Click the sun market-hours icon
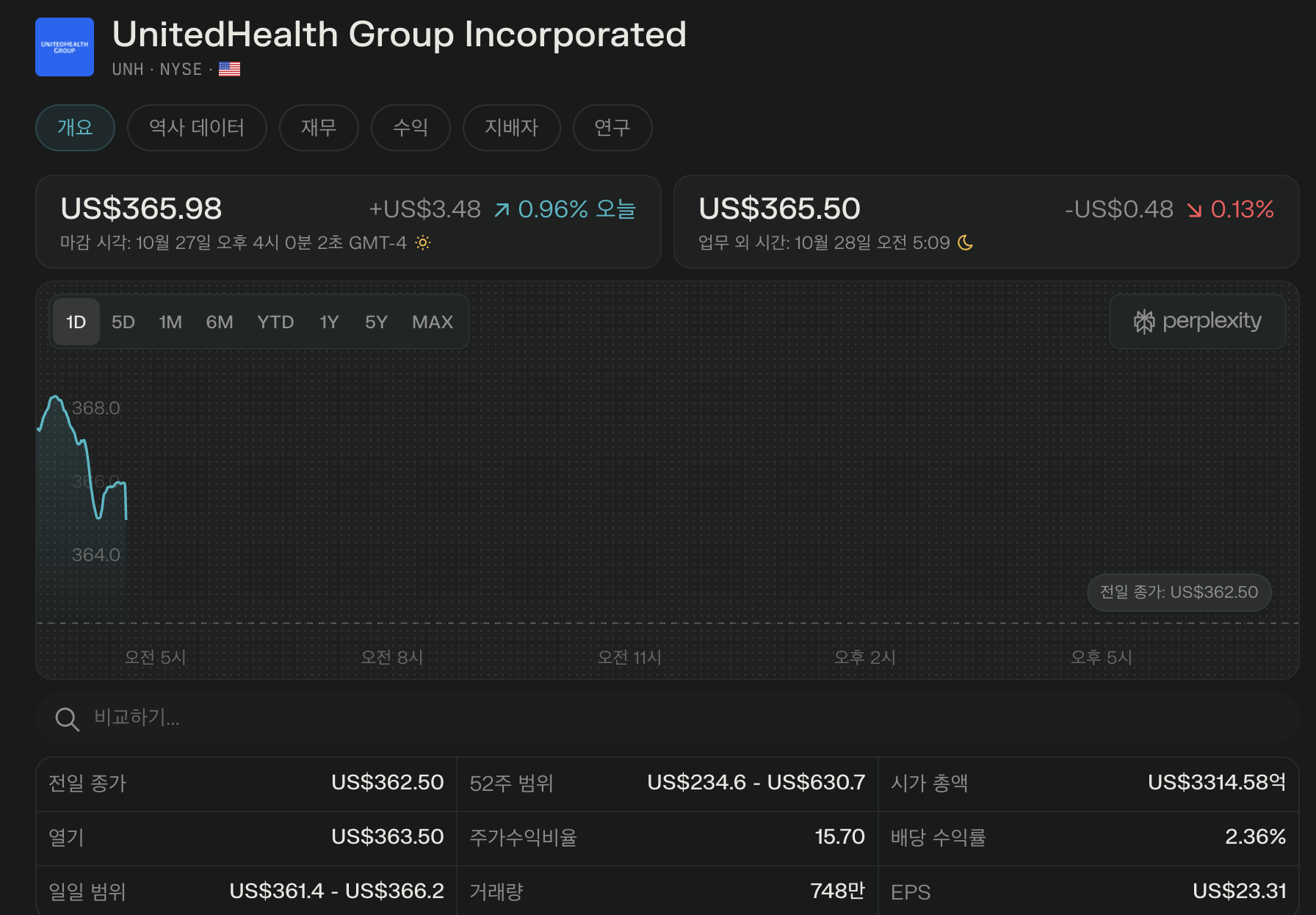 [422, 242]
